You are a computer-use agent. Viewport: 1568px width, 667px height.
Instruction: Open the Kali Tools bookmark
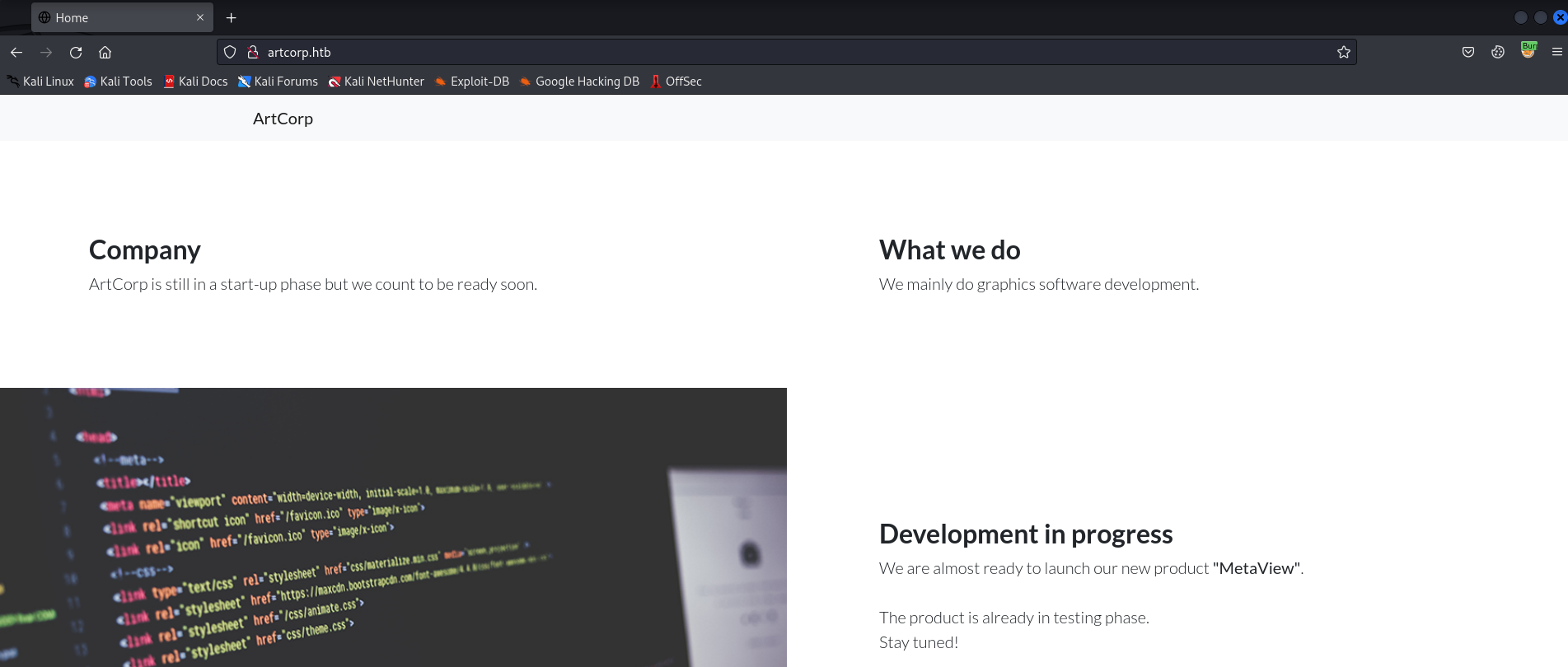[118, 82]
